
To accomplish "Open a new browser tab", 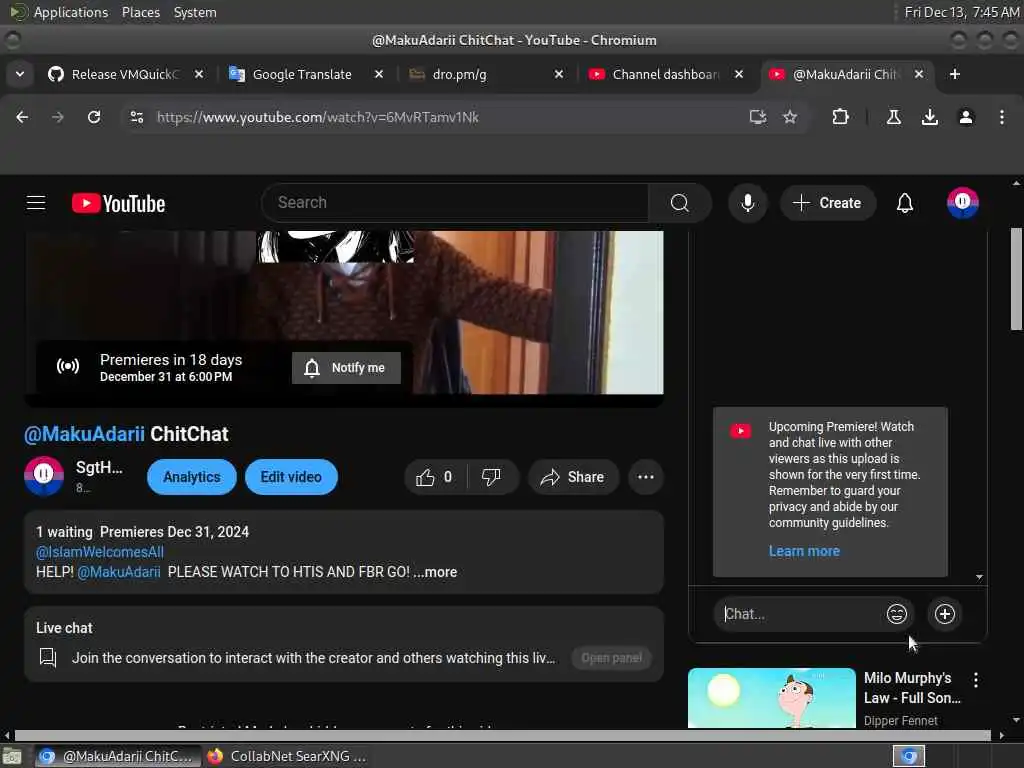I will click(955, 74).
